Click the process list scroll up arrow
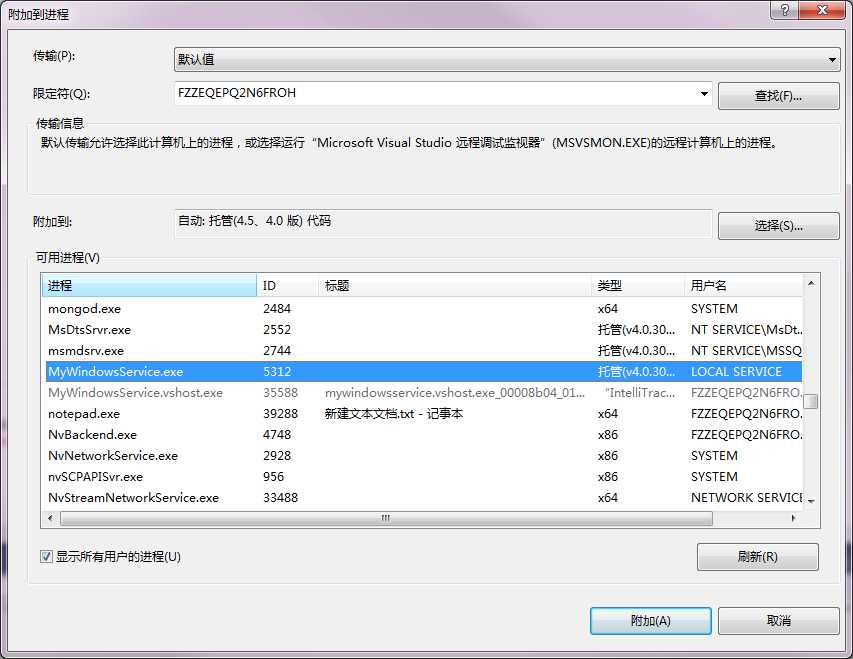The height and width of the screenshot is (659, 853). click(x=811, y=283)
